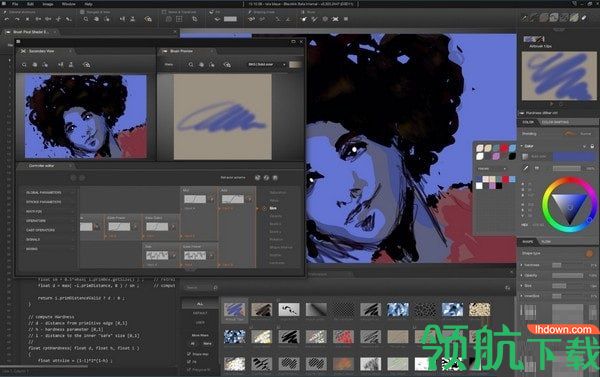600x377 pixels.
Task: Select the Brush Preview tab
Action: [181, 51]
